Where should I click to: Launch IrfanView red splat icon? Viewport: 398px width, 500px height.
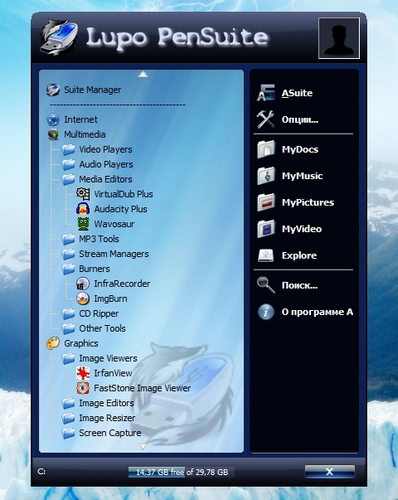[83, 373]
